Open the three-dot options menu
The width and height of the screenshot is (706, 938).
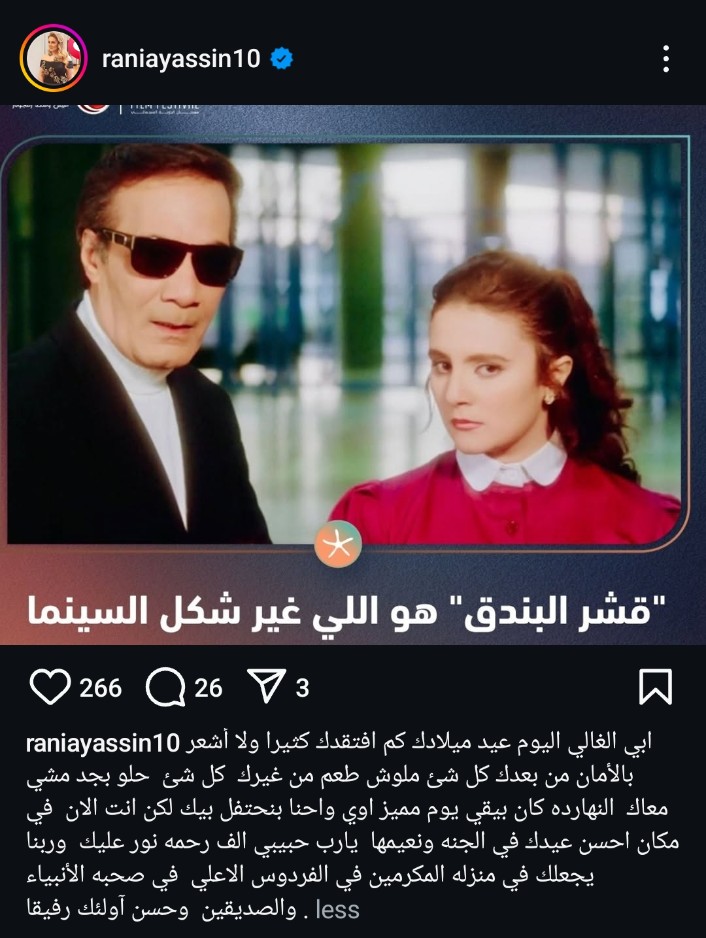pyautogui.click(x=666, y=59)
